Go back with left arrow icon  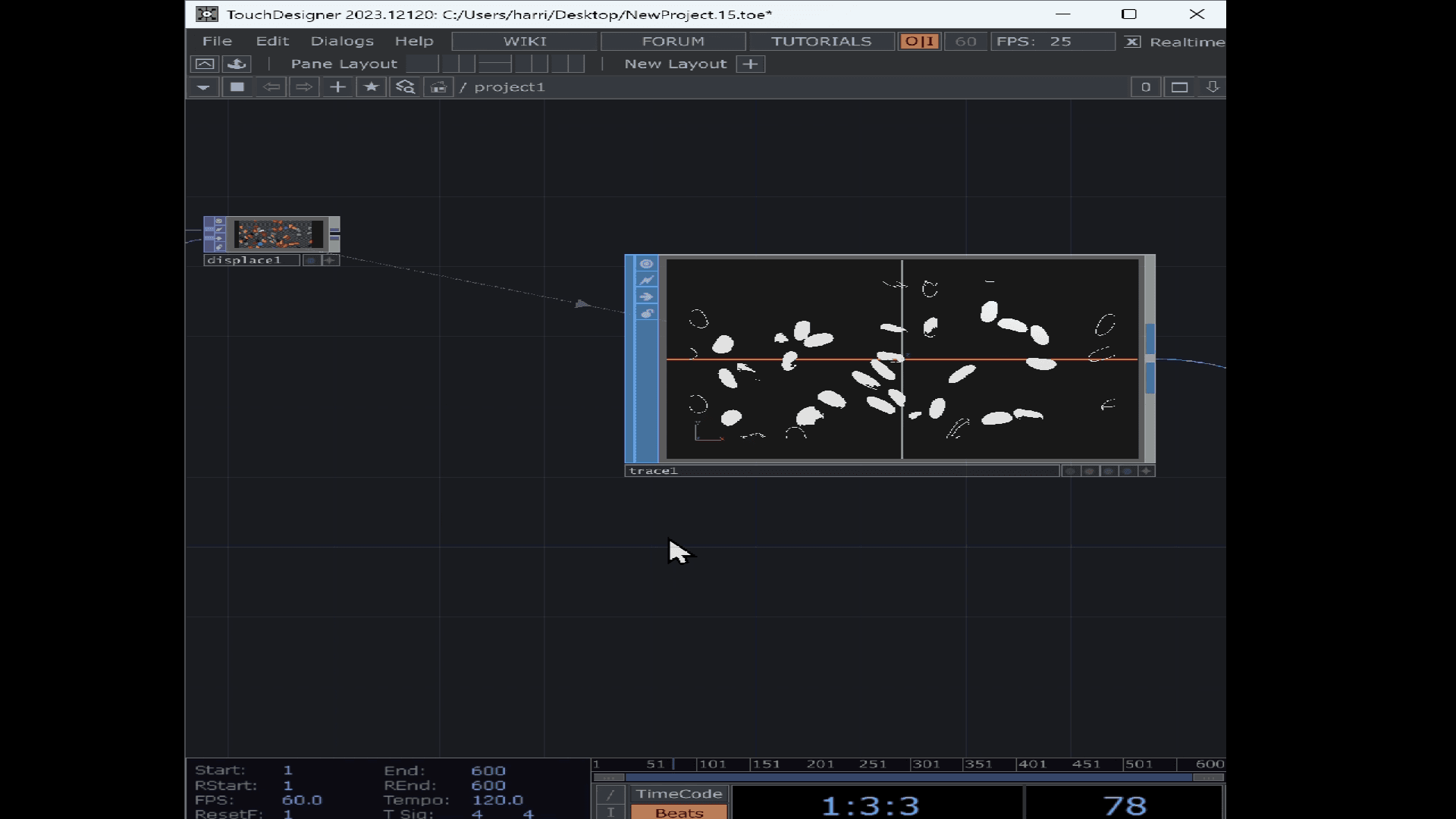271,87
